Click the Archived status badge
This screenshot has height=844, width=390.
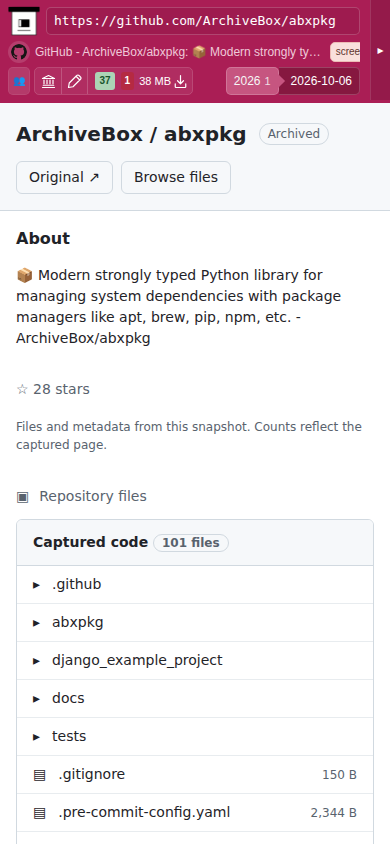pyautogui.click(x=294, y=134)
